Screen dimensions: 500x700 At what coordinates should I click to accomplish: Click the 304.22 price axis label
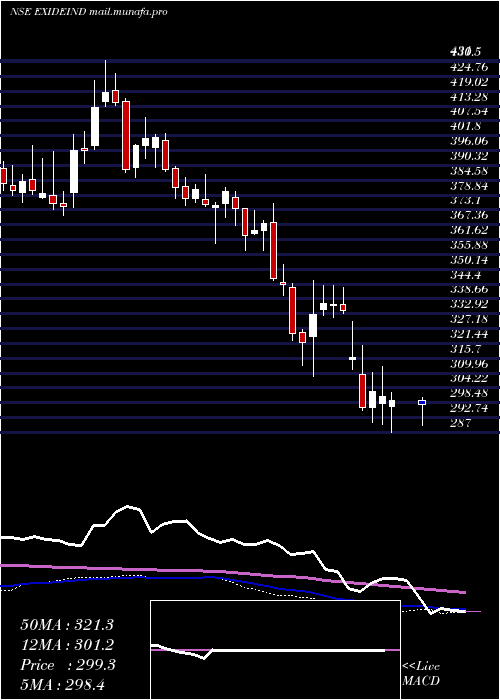(468, 378)
